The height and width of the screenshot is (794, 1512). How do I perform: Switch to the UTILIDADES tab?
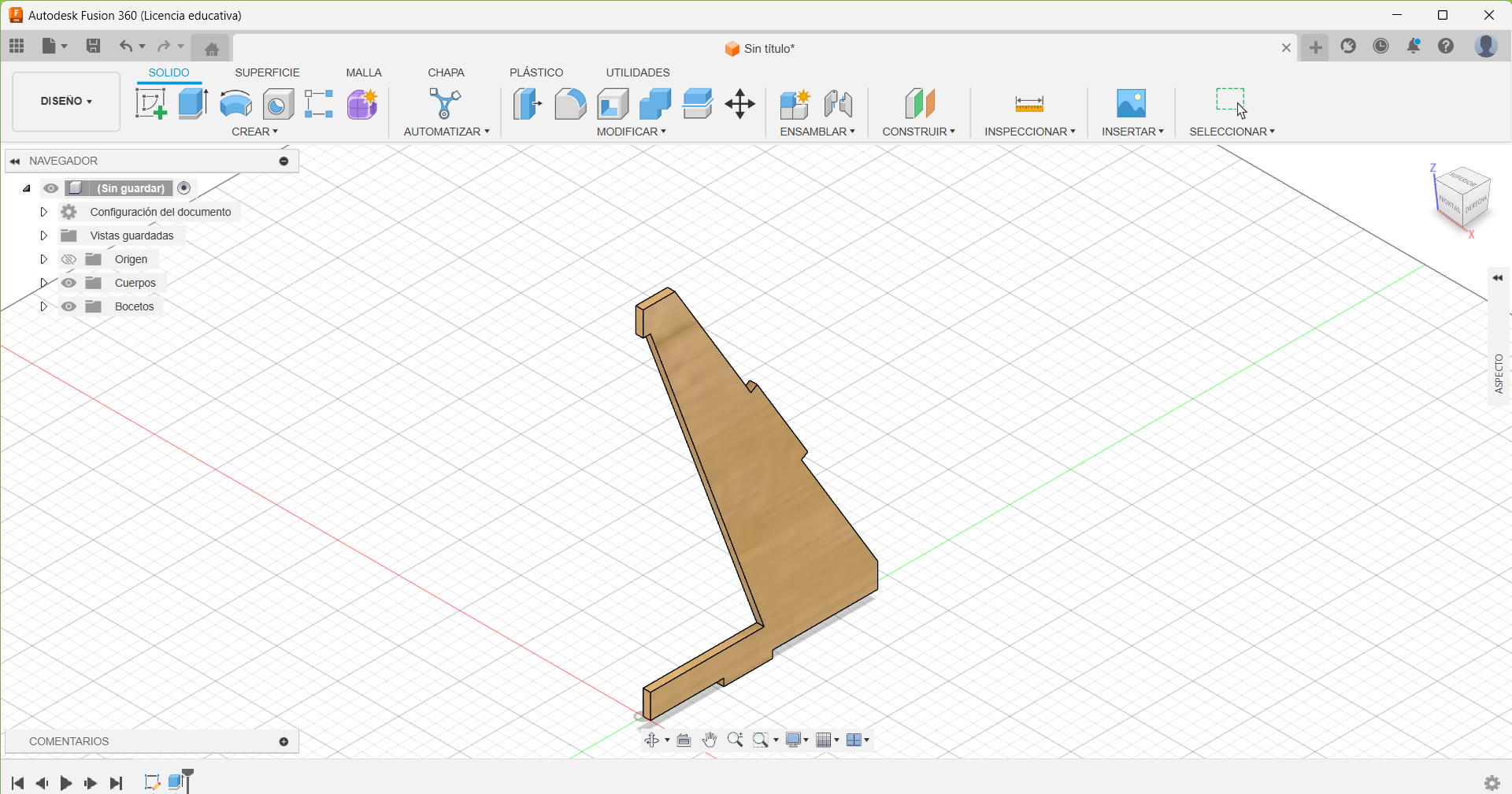(638, 72)
